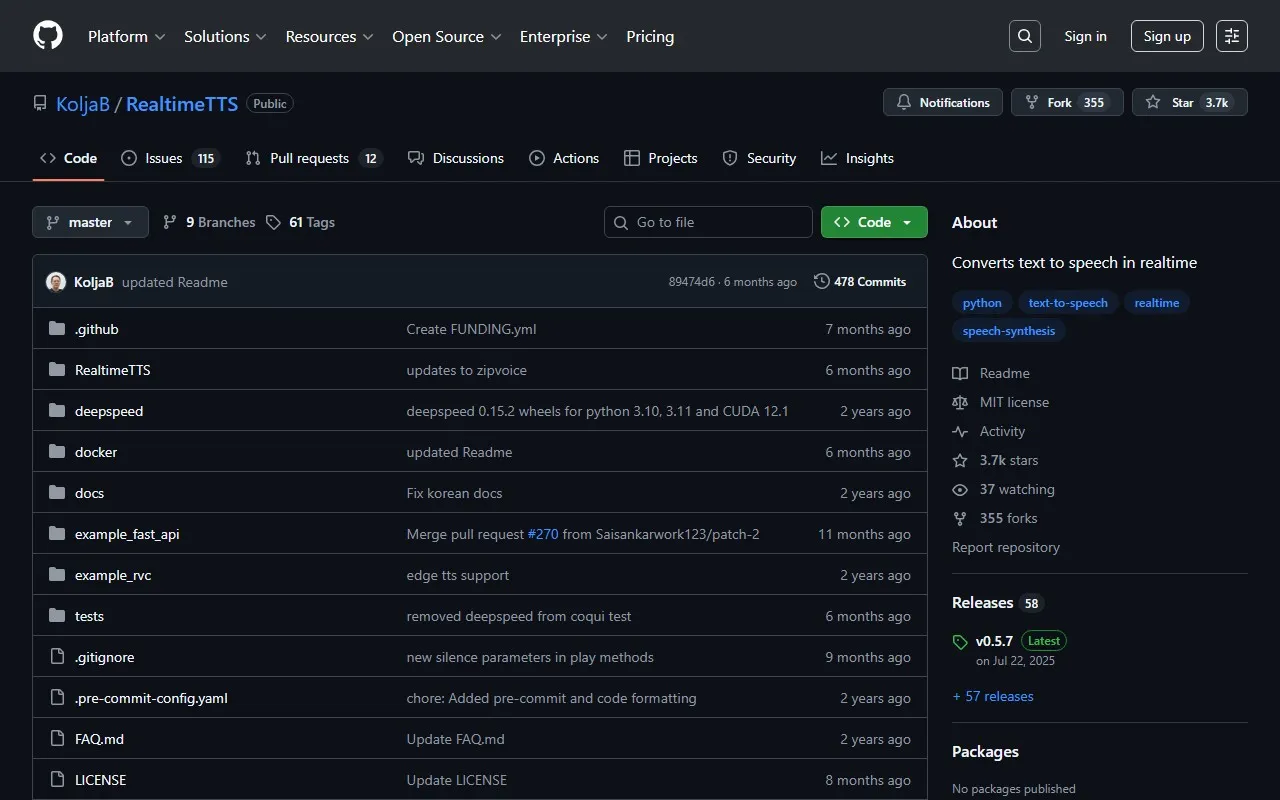Open the + 57 releases link
Screen dimensions: 1280x800
pyautogui.click(x=993, y=696)
